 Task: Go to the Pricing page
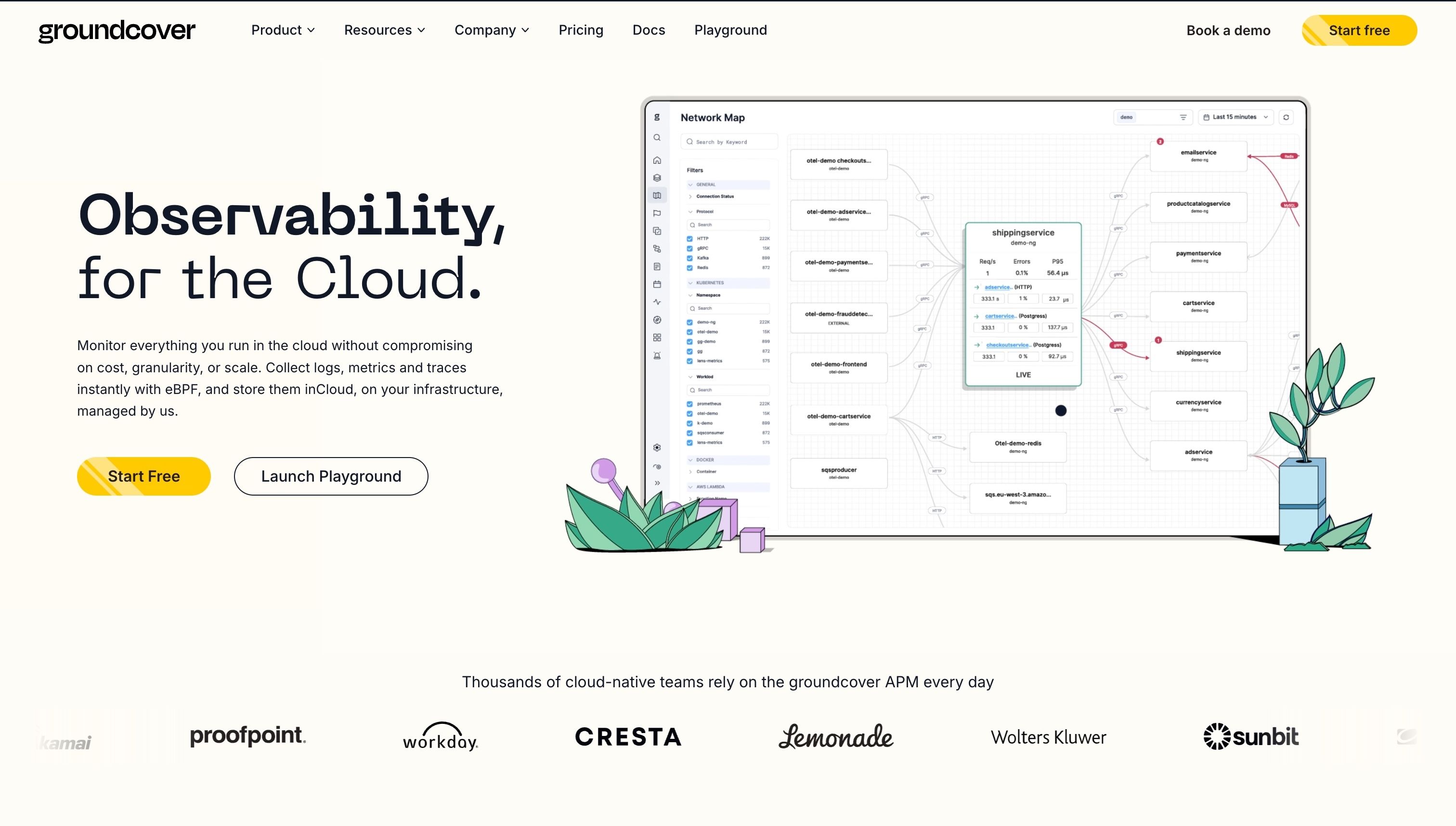(x=581, y=30)
